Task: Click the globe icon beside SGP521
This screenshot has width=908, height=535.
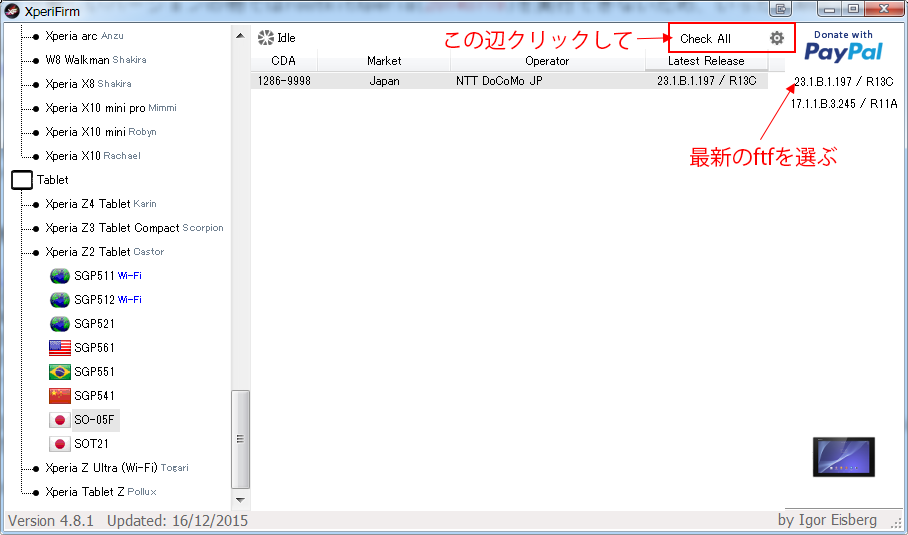Action: 60,324
